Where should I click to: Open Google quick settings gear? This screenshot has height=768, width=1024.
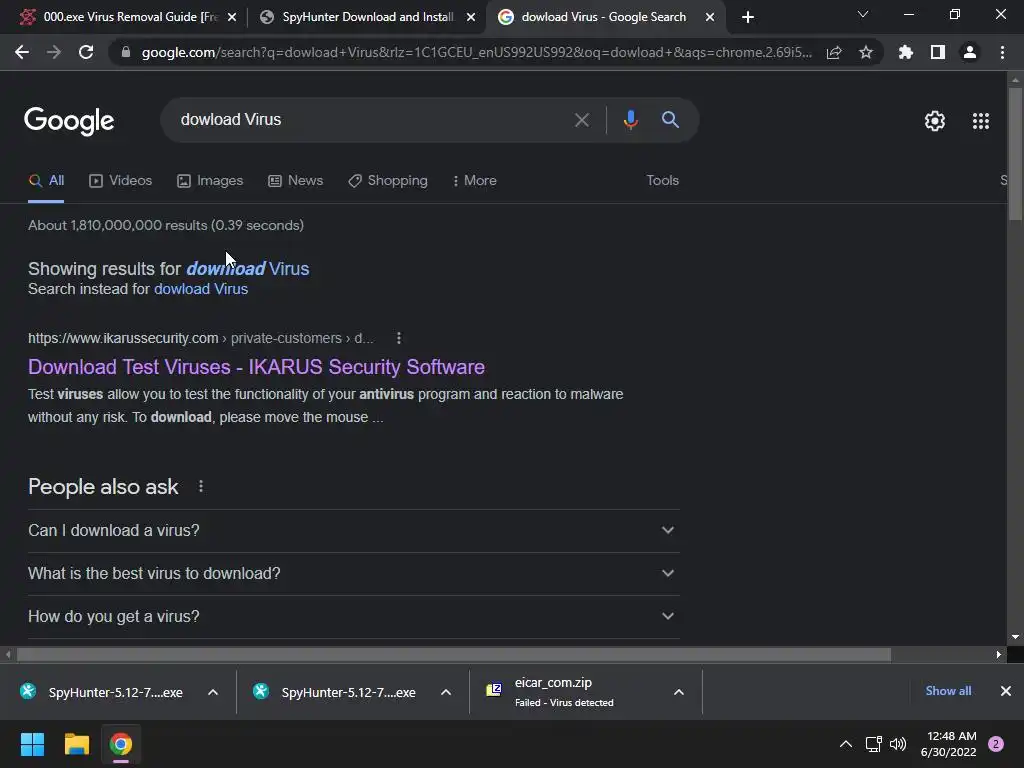pos(935,121)
